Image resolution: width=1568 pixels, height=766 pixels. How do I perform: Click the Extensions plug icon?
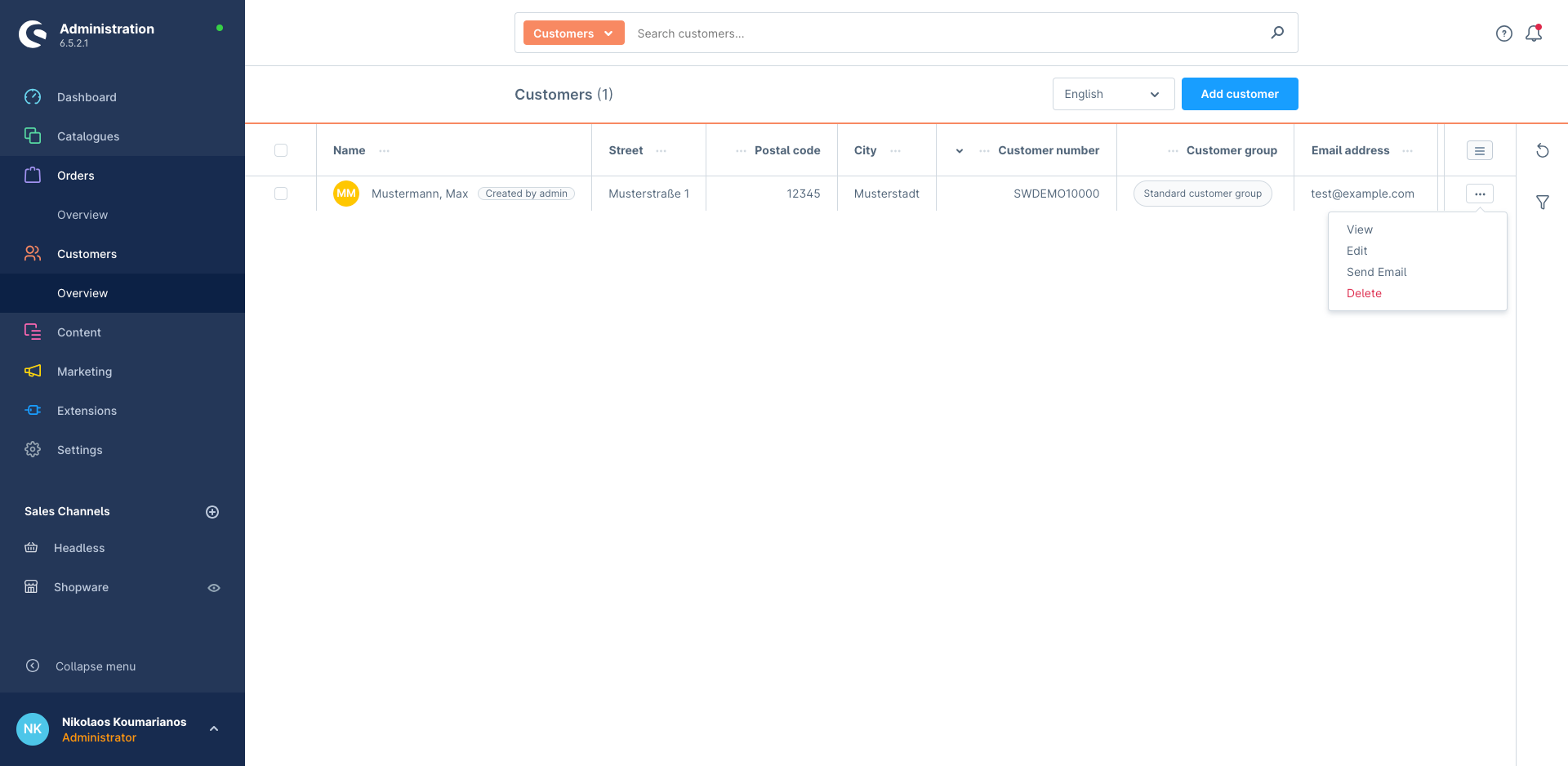click(x=33, y=410)
